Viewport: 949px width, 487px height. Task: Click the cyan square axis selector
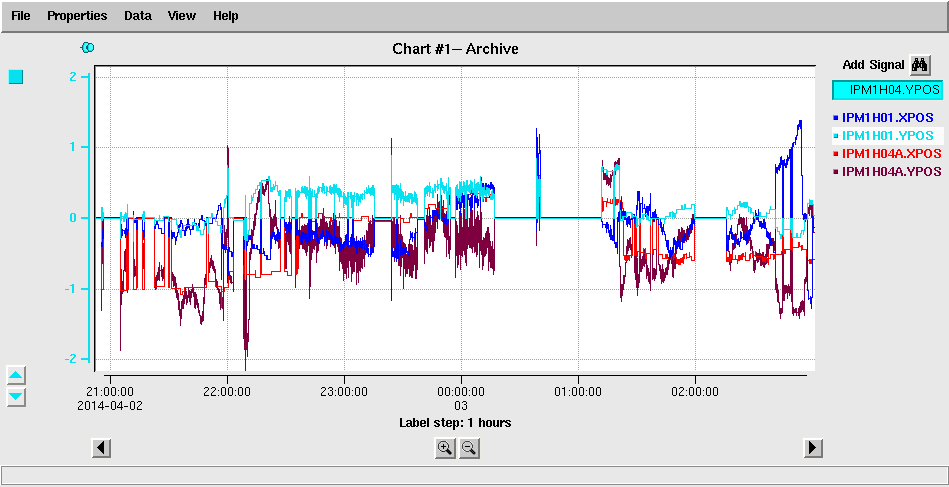(16, 77)
